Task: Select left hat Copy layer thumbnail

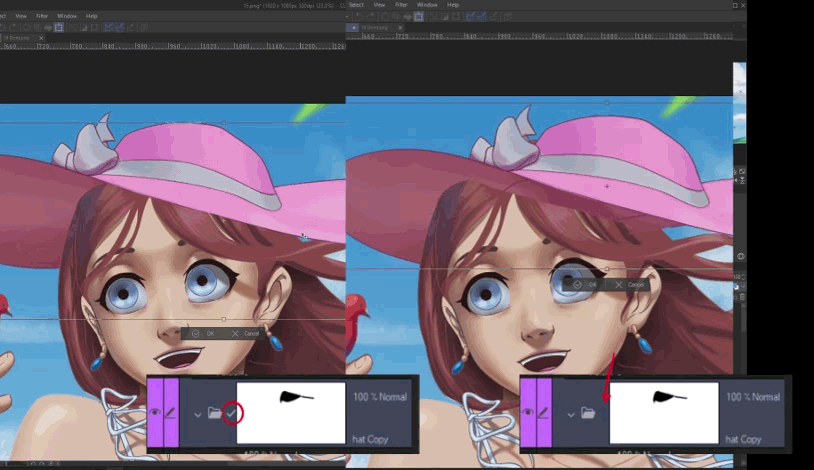Action: click(x=291, y=412)
